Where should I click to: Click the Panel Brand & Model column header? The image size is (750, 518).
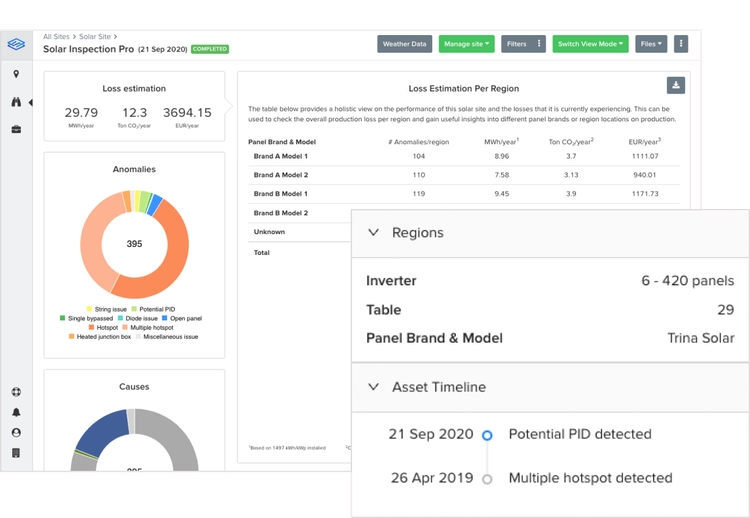[x=282, y=142]
